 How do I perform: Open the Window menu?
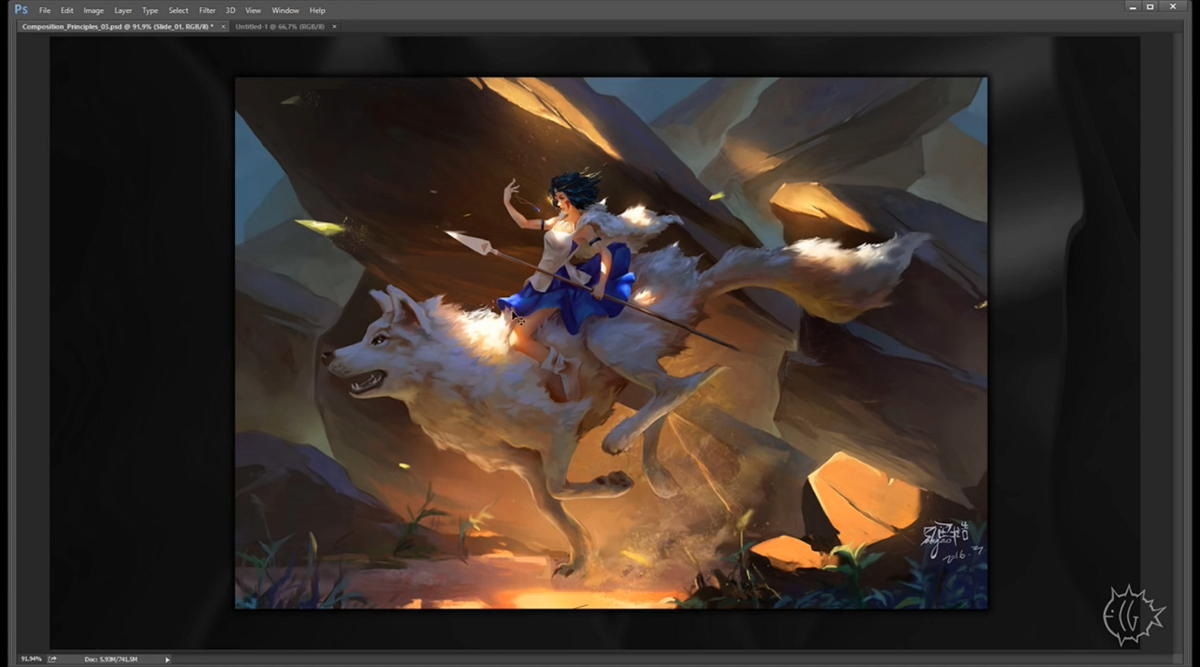[x=285, y=10]
